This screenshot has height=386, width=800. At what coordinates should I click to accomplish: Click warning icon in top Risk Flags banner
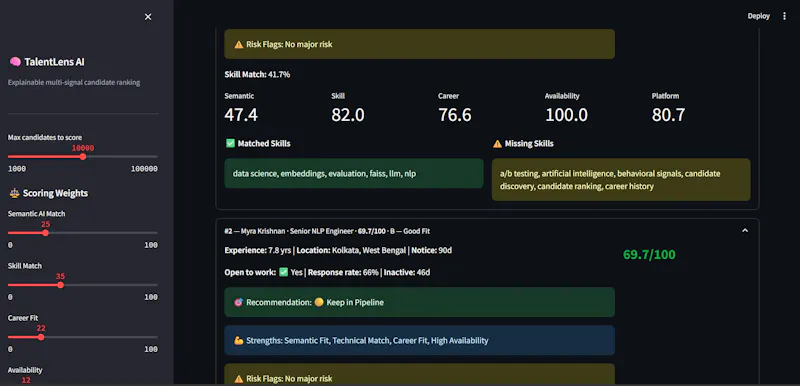pyautogui.click(x=238, y=44)
